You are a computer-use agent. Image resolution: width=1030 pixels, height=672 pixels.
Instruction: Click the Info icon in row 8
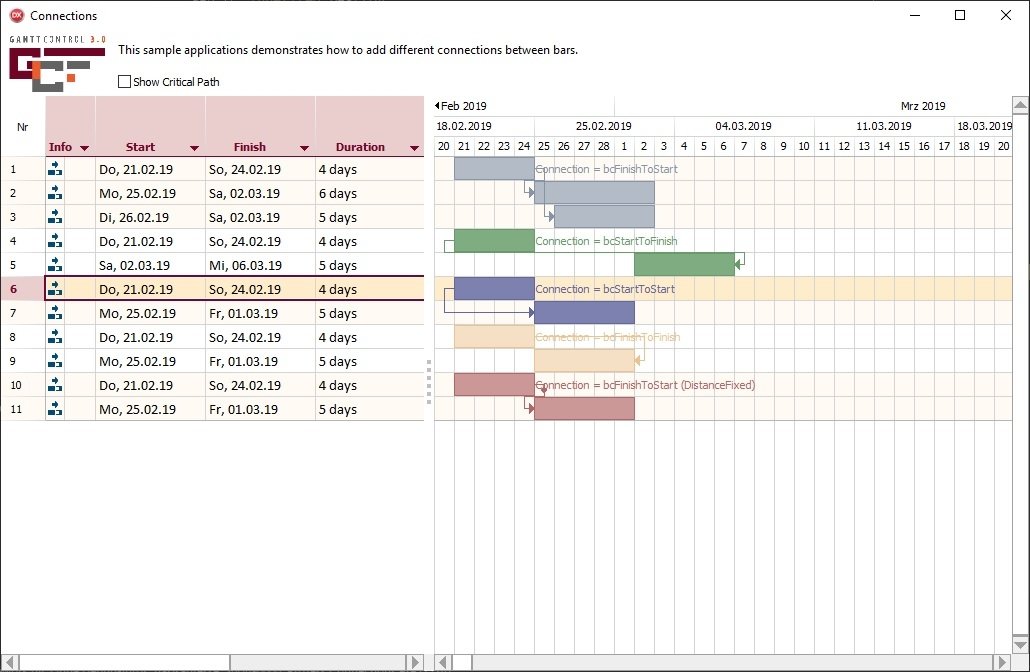click(x=55, y=337)
